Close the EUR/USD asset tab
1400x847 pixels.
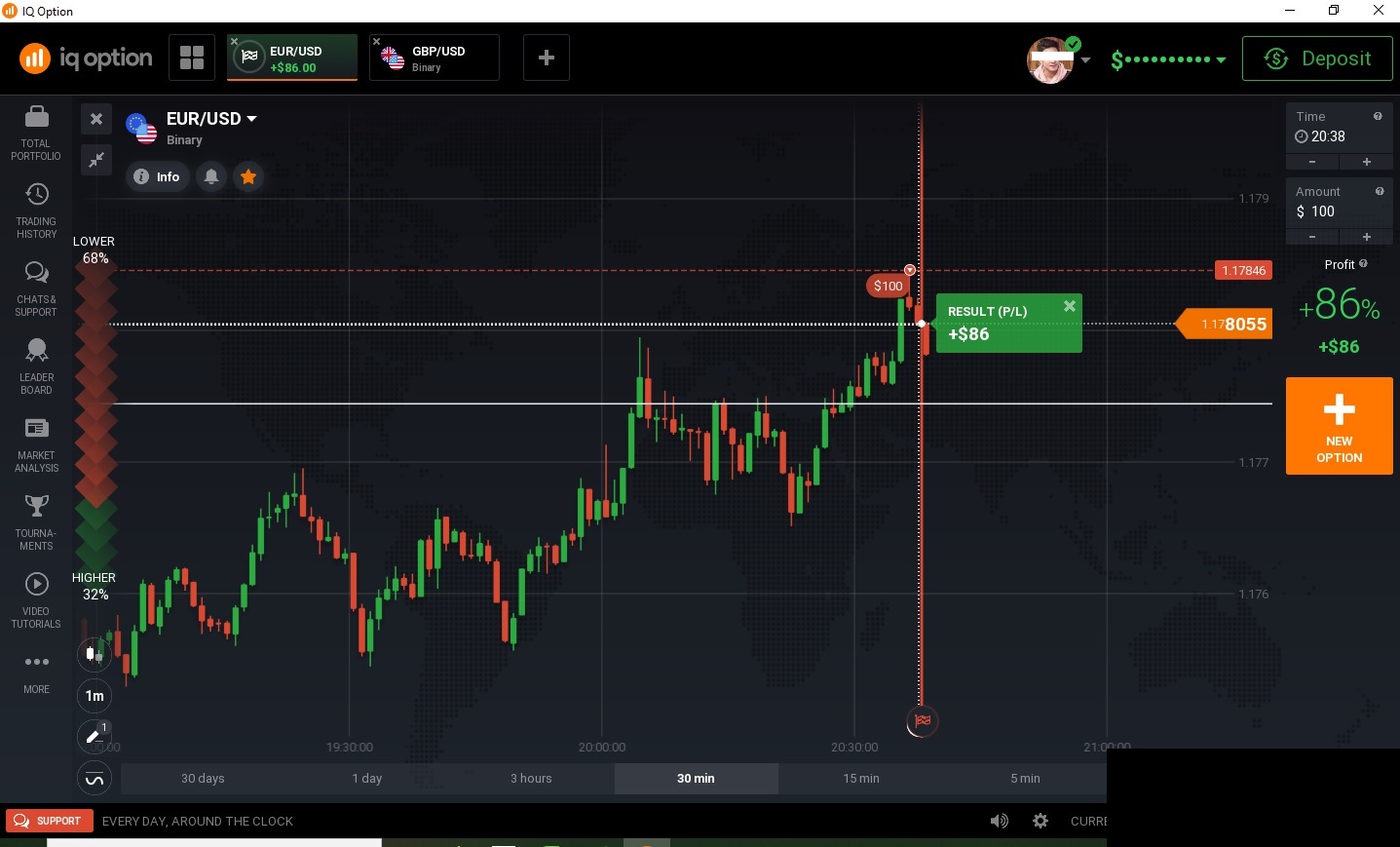pos(234,41)
